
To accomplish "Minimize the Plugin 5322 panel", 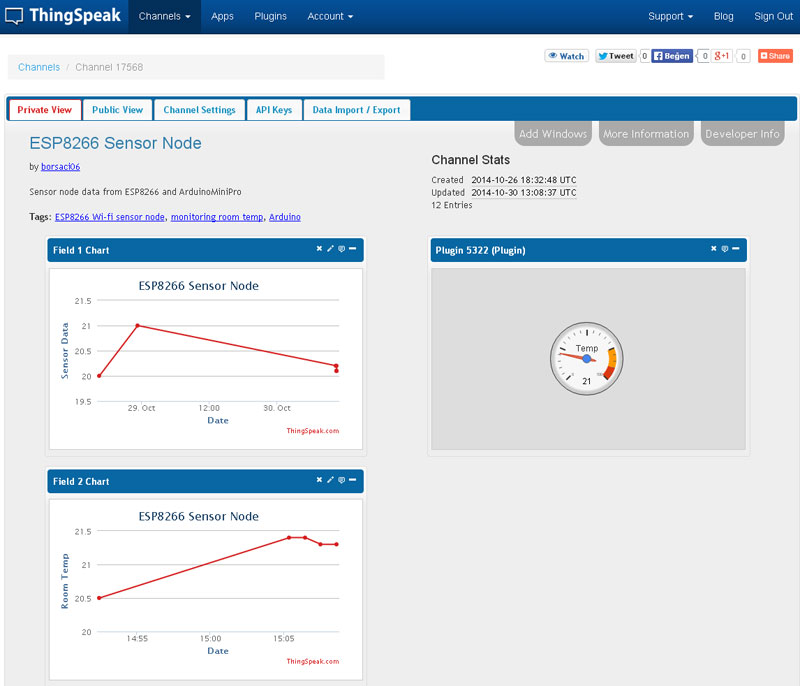I will click(736, 248).
